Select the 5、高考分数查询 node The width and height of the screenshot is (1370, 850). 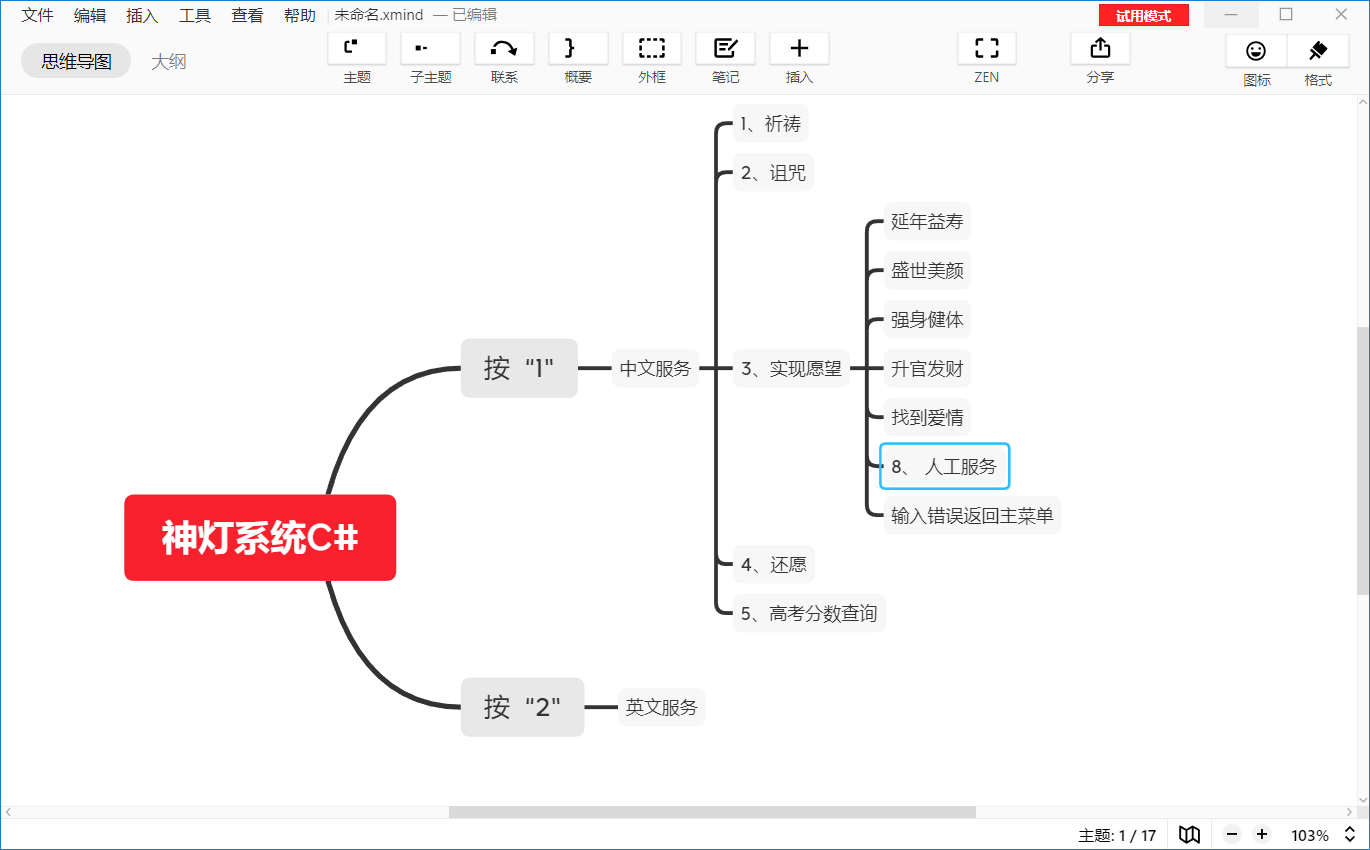pos(809,613)
